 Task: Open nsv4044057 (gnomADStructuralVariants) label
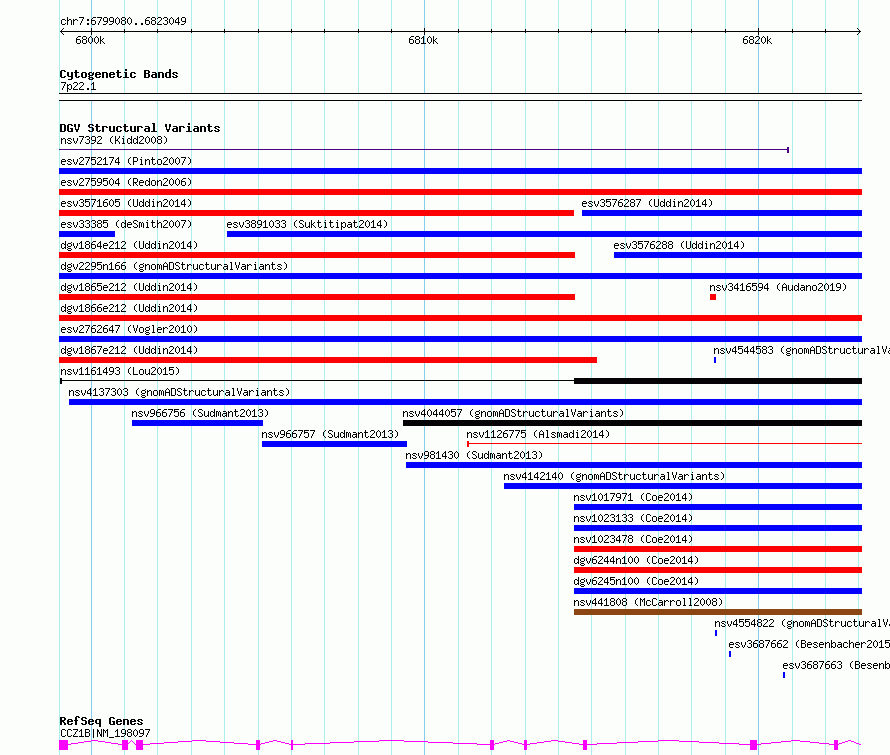point(513,413)
